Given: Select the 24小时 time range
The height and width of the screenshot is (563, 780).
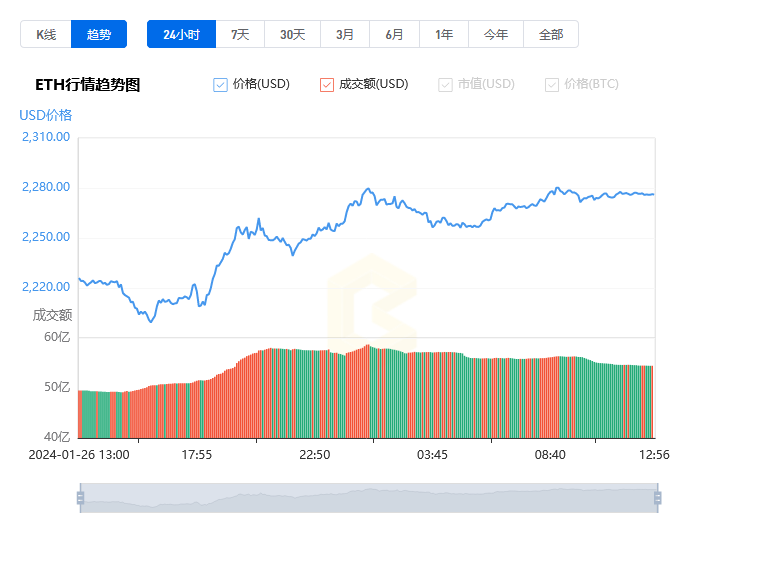Looking at the screenshot, I should [182, 34].
